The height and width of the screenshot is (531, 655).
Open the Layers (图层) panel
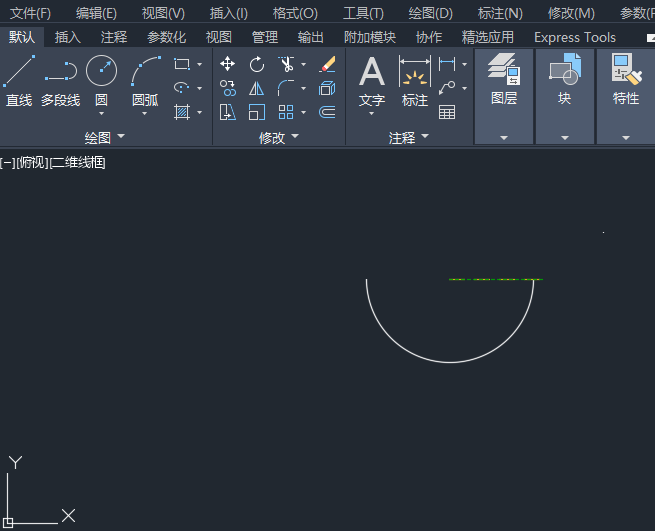[x=504, y=96]
